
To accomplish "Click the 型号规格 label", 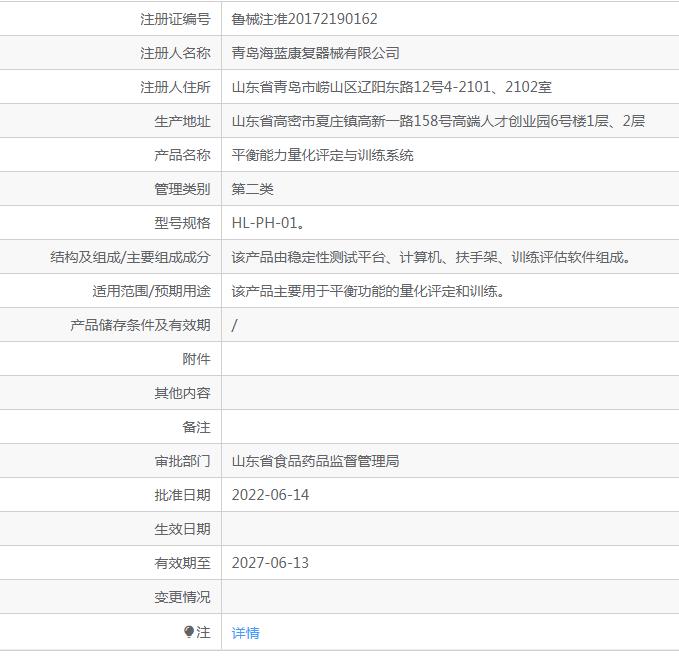I will [182, 223].
